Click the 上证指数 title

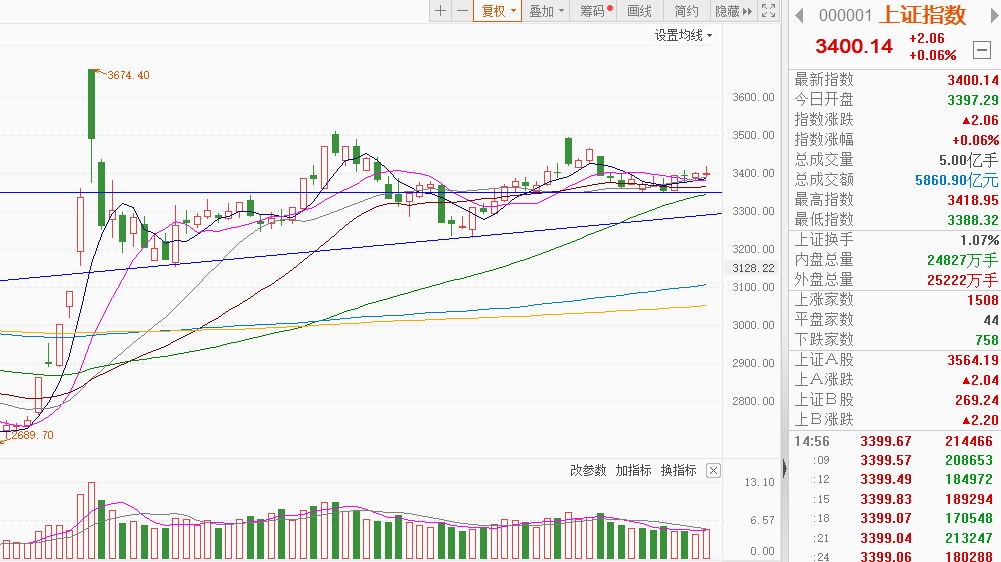pyautogui.click(x=923, y=15)
